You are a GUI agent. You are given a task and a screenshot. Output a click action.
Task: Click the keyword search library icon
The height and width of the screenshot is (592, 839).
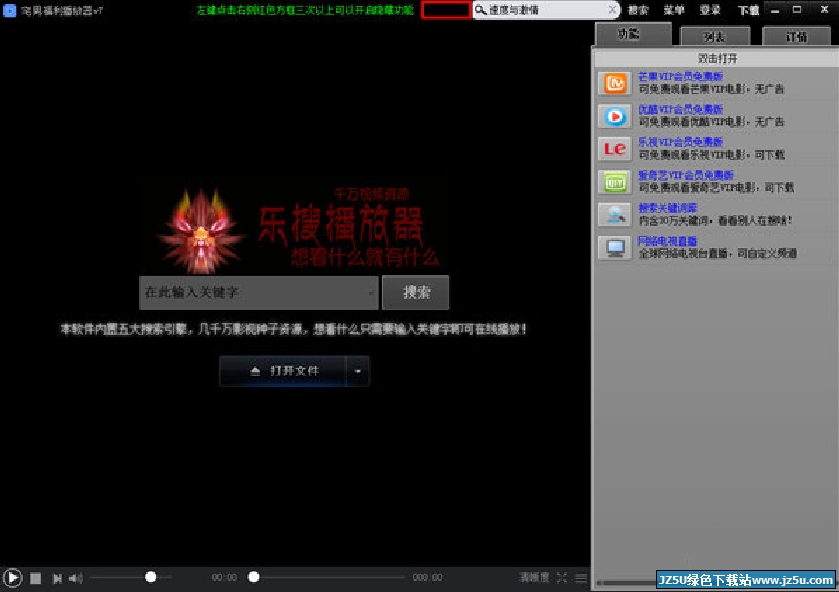tap(614, 215)
